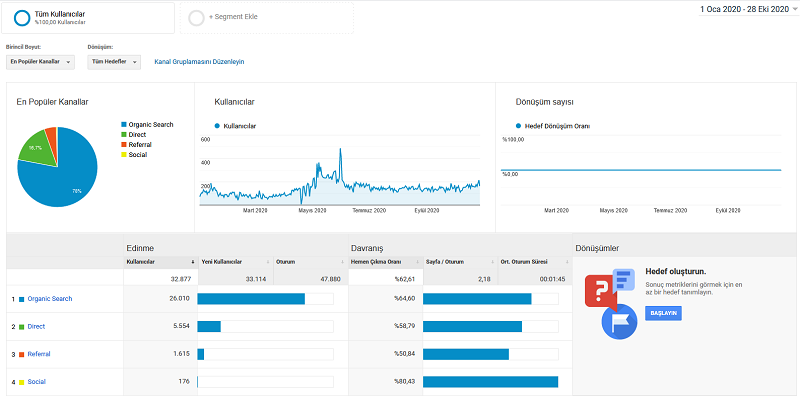The height and width of the screenshot is (396, 800).
Task: Click the BAŞLAYIN button
Action: coord(663,313)
